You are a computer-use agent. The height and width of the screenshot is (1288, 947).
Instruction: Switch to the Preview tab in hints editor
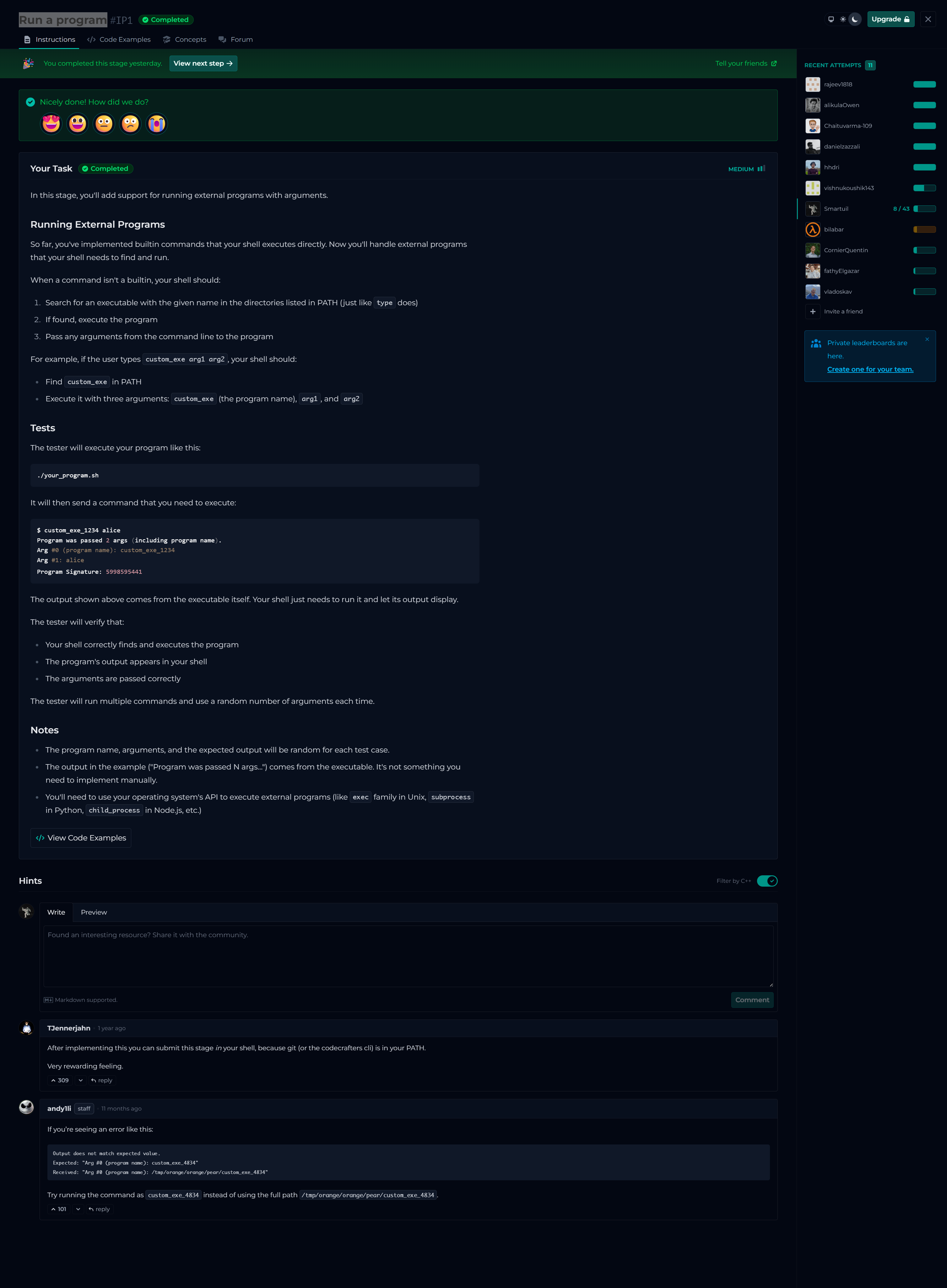point(94,912)
